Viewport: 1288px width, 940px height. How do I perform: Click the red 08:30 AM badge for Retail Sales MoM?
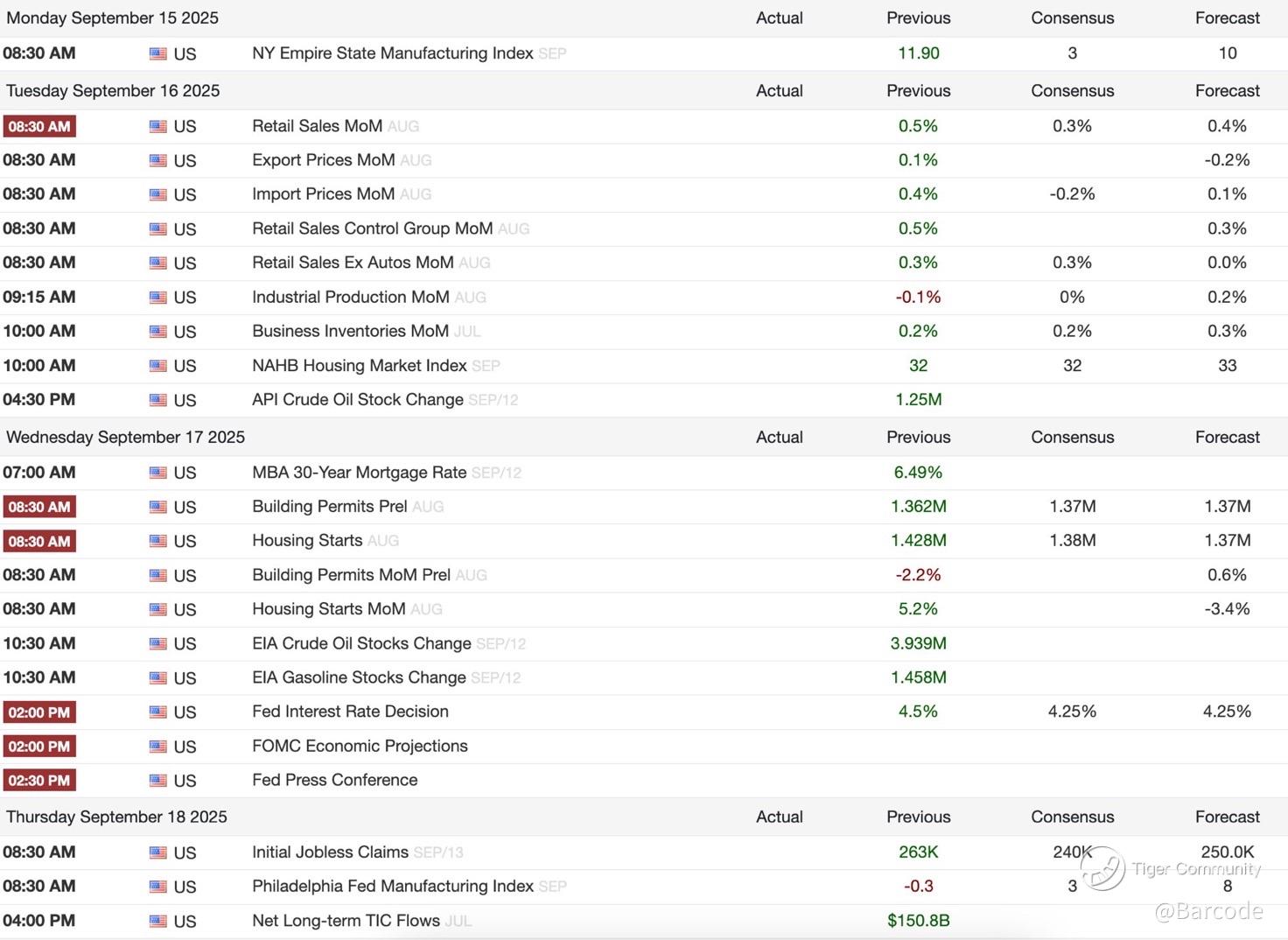coord(39,127)
